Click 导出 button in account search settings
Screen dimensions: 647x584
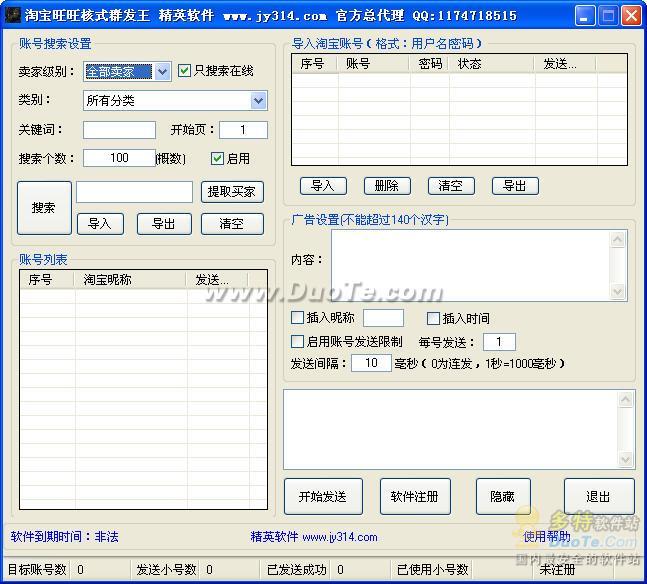click(x=164, y=224)
